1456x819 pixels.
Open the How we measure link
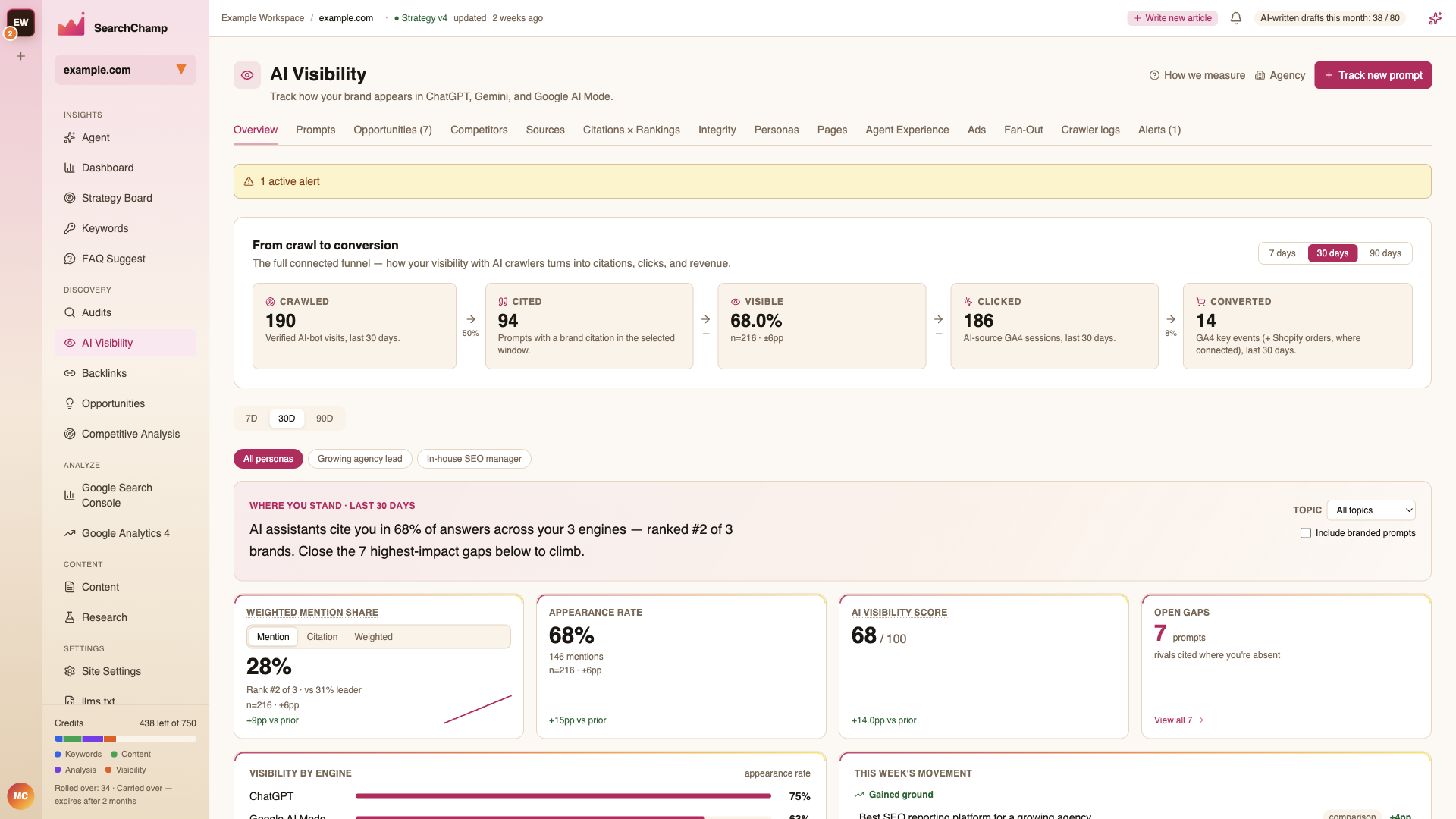[1197, 75]
